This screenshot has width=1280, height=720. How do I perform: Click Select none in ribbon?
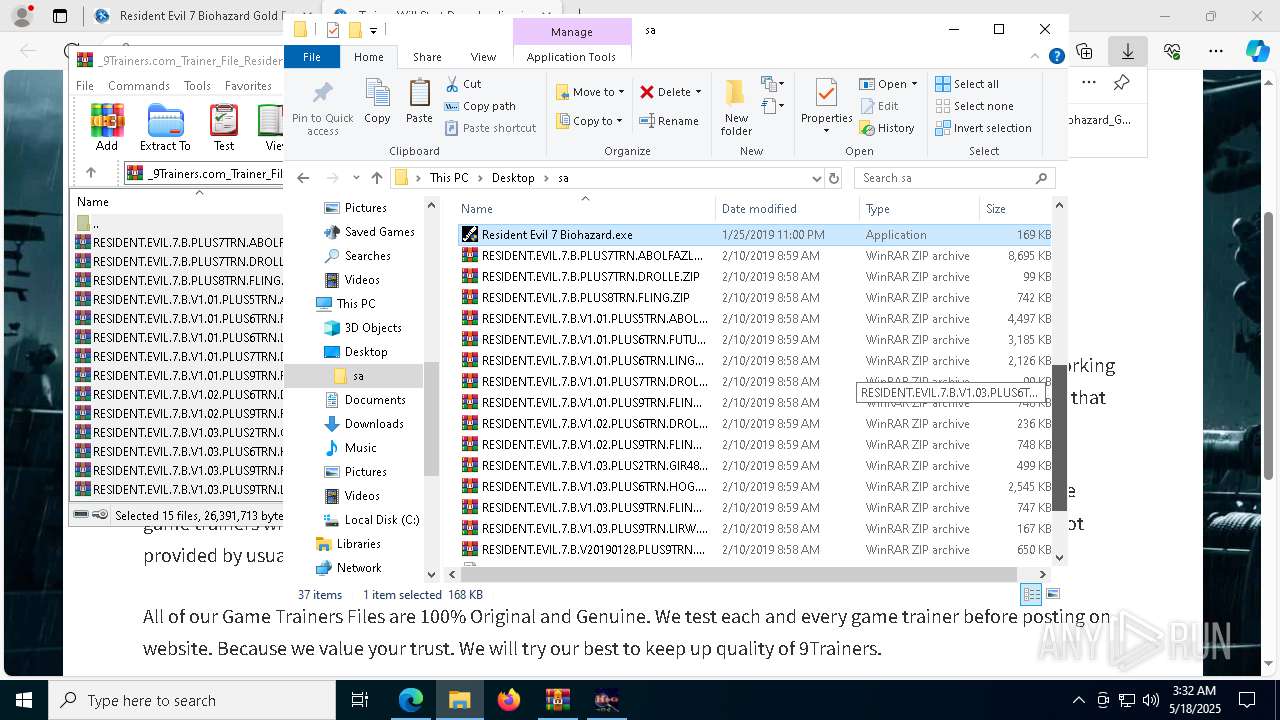(x=974, y=106)
